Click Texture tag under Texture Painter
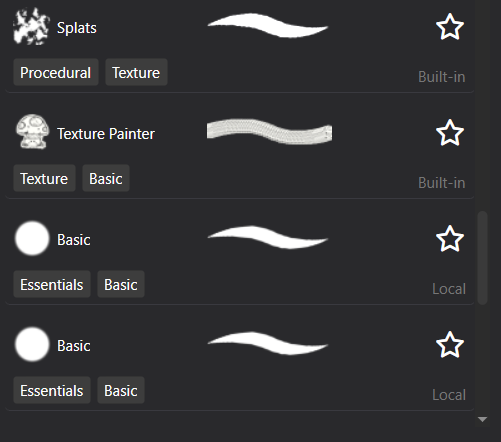Screen dimensions: 501x442 pos(44,178)
